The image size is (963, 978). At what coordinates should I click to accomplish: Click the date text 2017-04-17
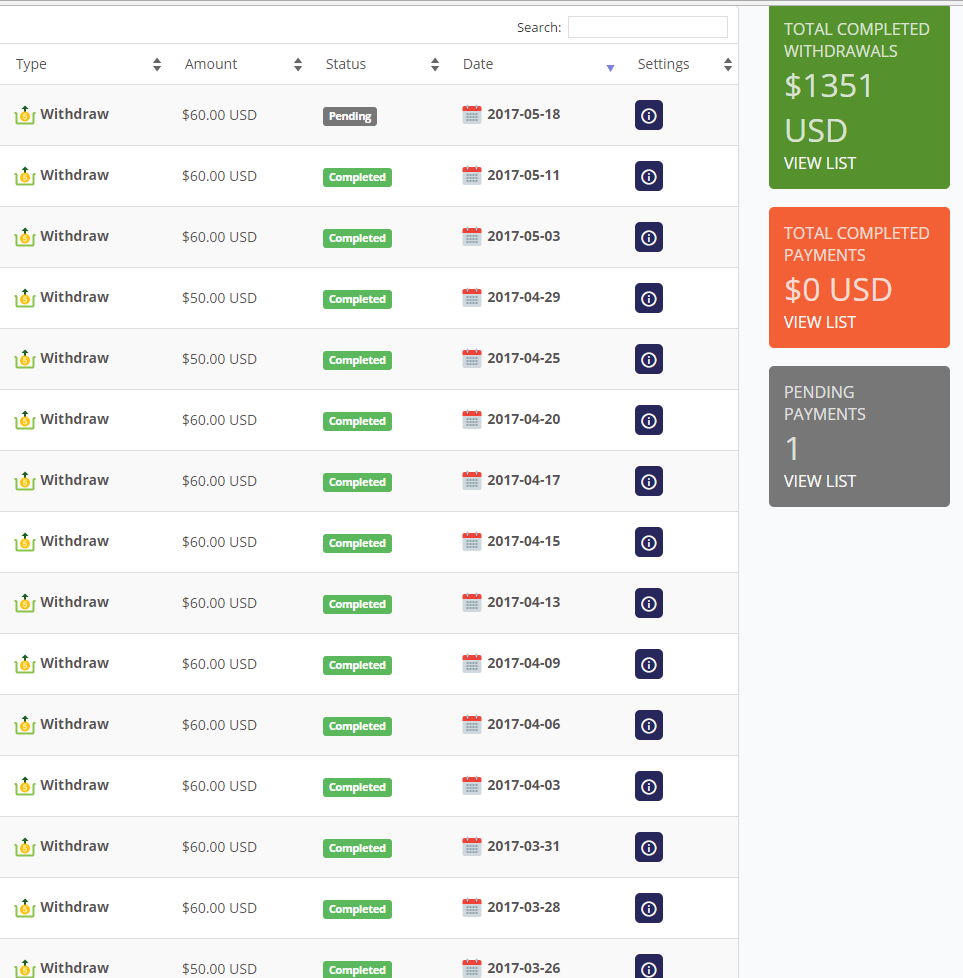pos(523,480)
